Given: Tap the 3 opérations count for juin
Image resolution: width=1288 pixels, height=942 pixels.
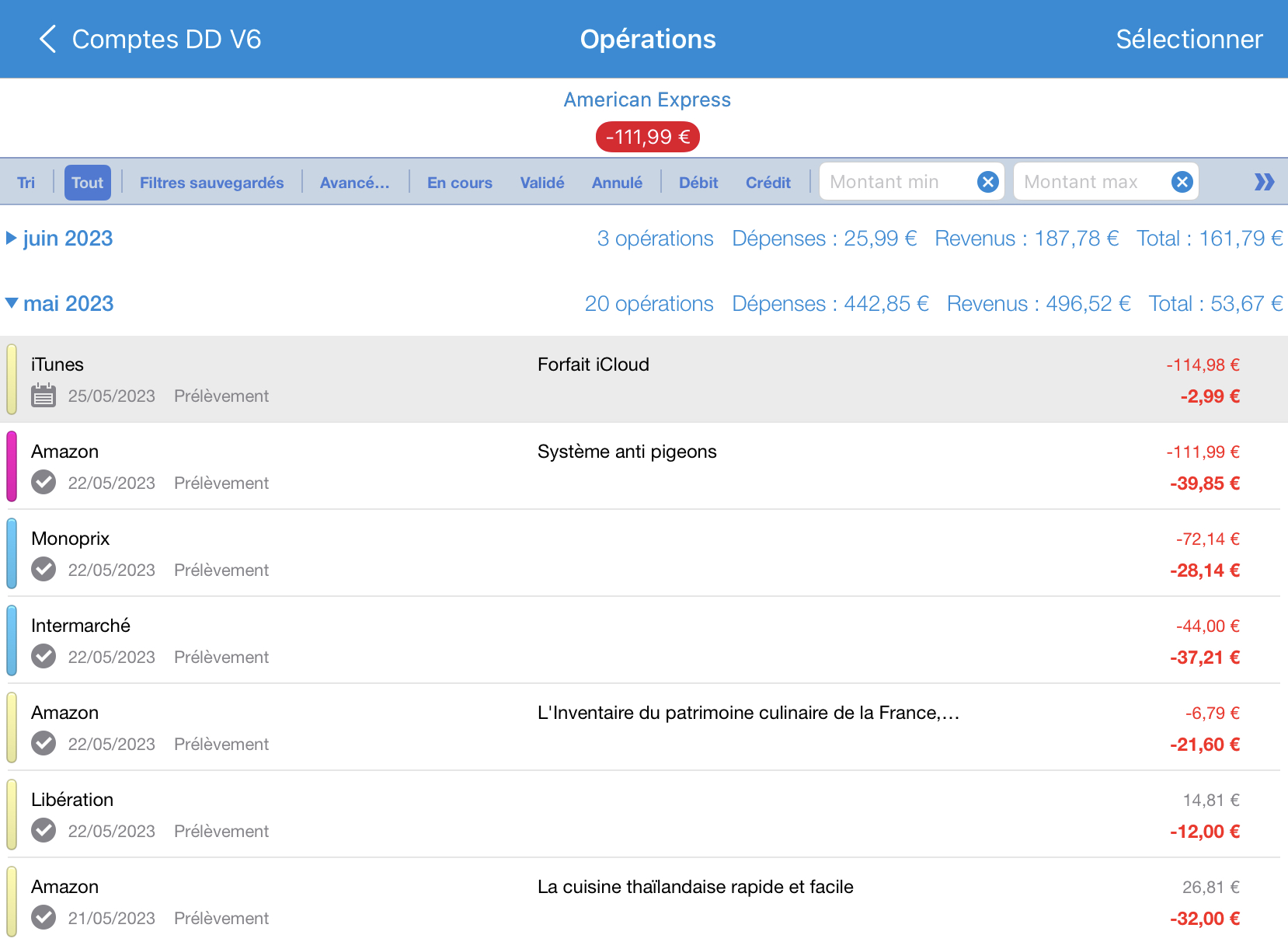Looking at the screenshot, I should click(655, 239).
